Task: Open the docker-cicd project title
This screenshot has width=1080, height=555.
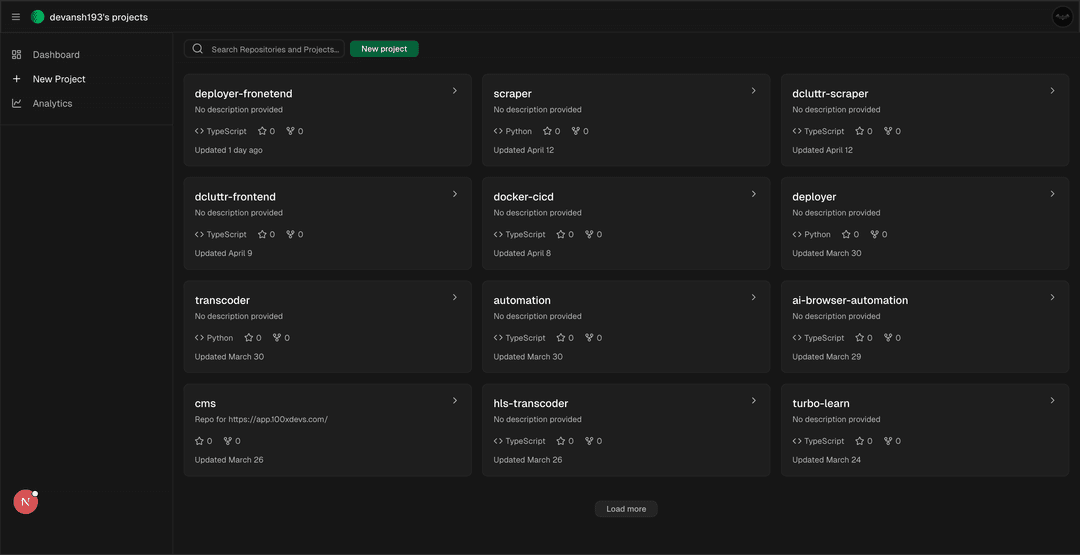Action: click(523, 197)
